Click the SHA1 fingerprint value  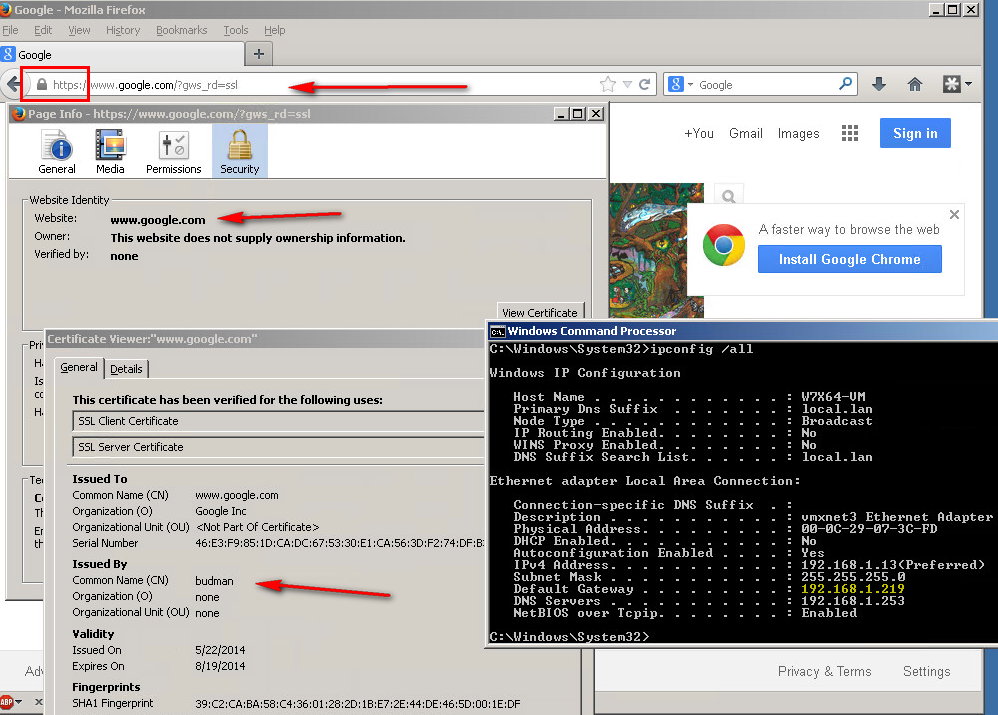pos(358,704)
